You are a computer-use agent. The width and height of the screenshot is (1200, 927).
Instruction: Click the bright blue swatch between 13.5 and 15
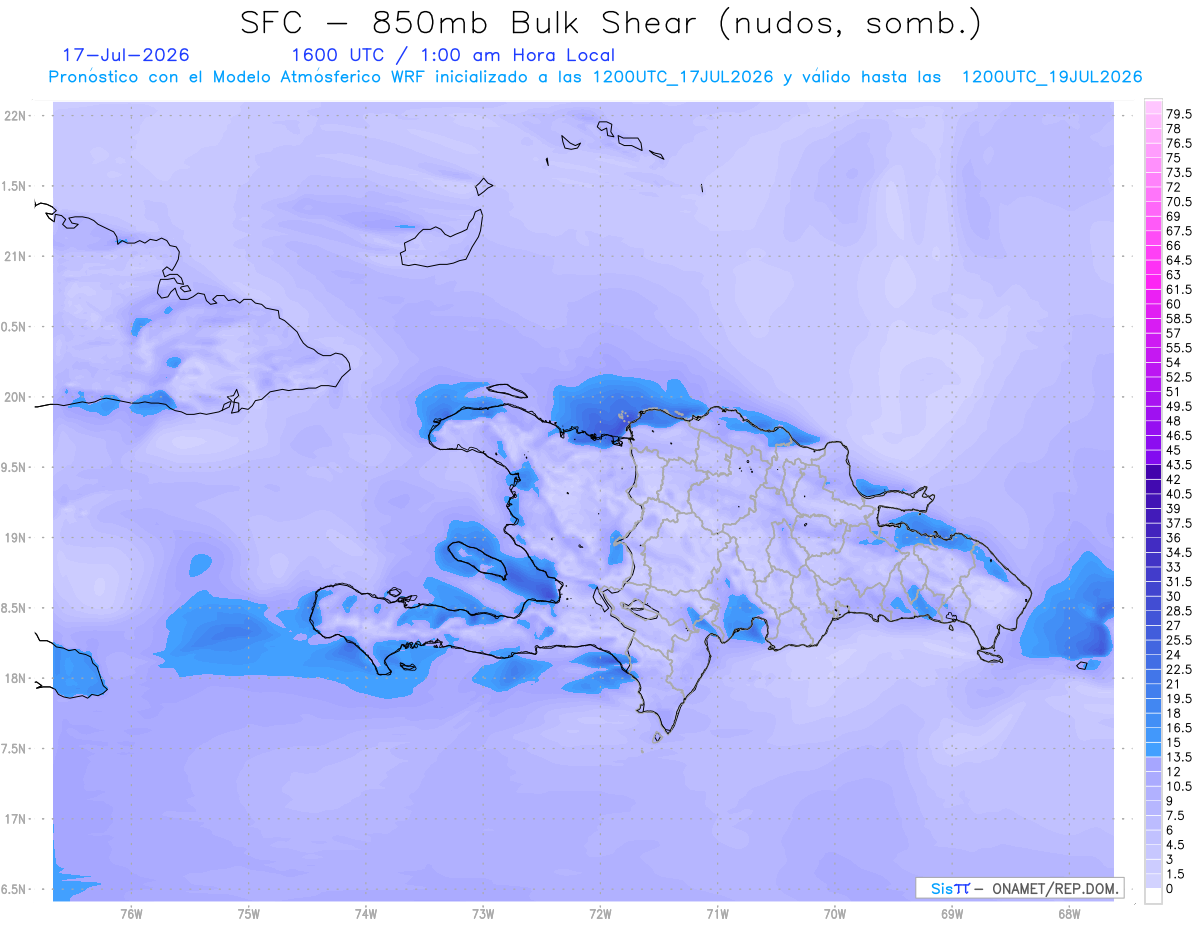(x=1153, y=750)
